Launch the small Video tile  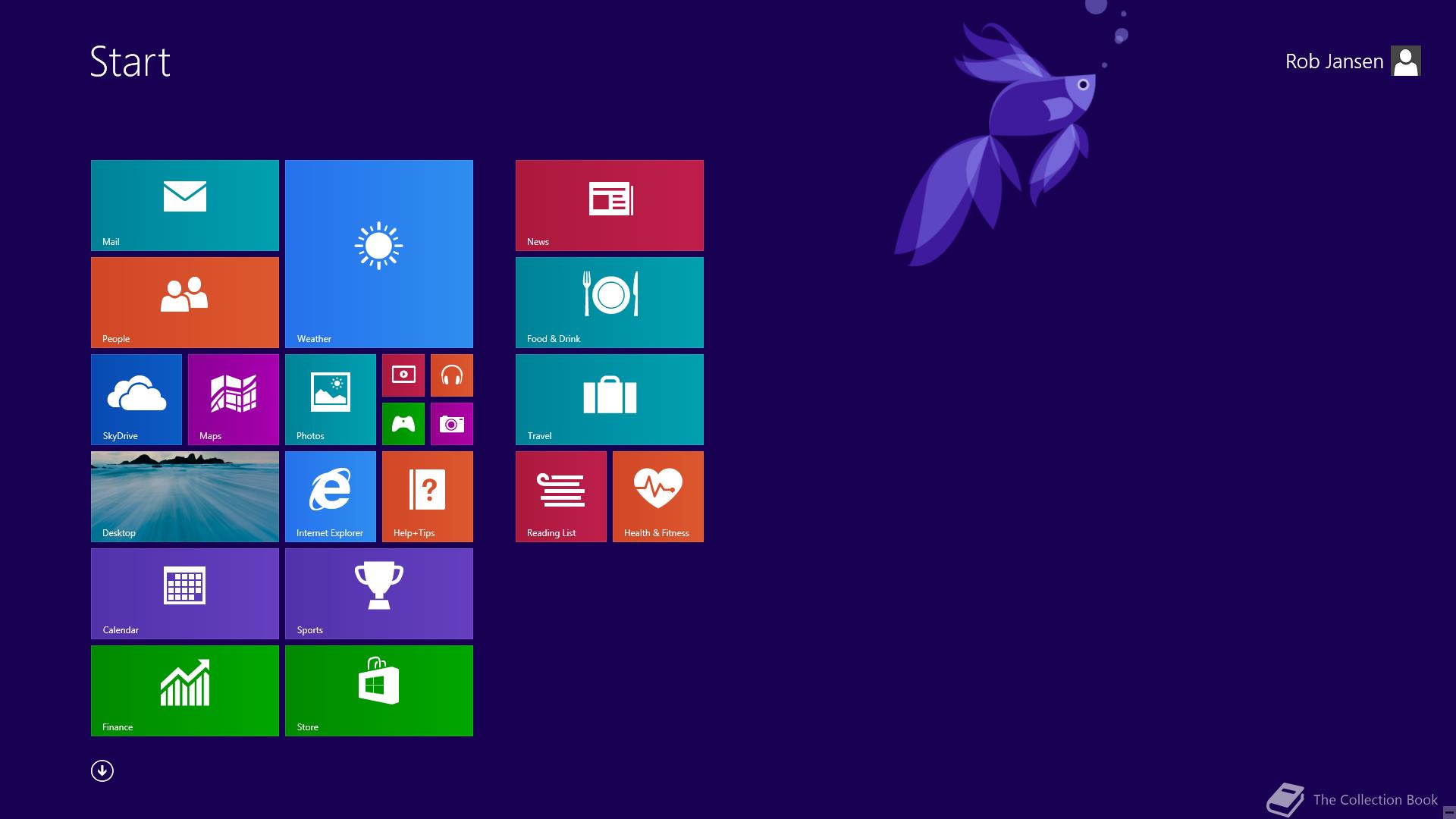click(403, 375)
